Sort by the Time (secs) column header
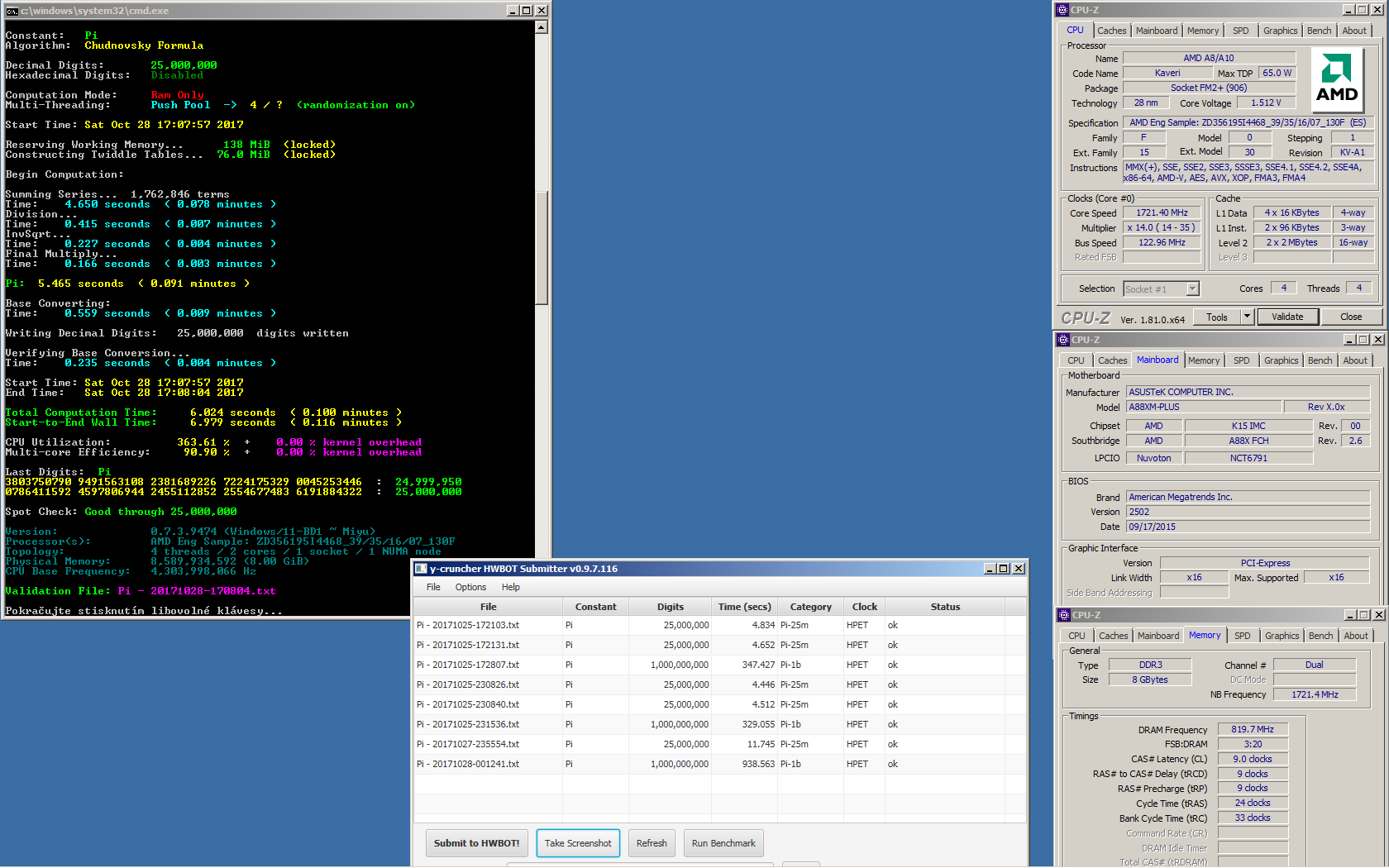1389x868 pixels. 745,607
